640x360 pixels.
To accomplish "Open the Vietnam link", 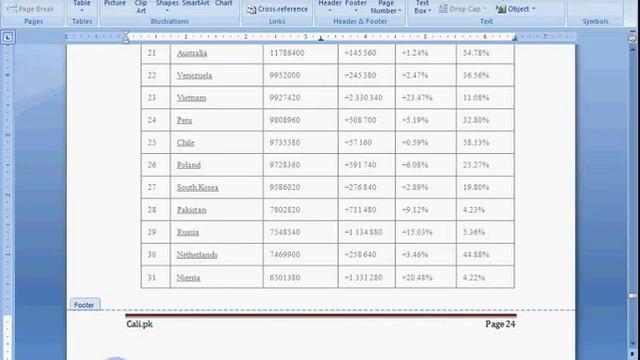I will 191,98.
